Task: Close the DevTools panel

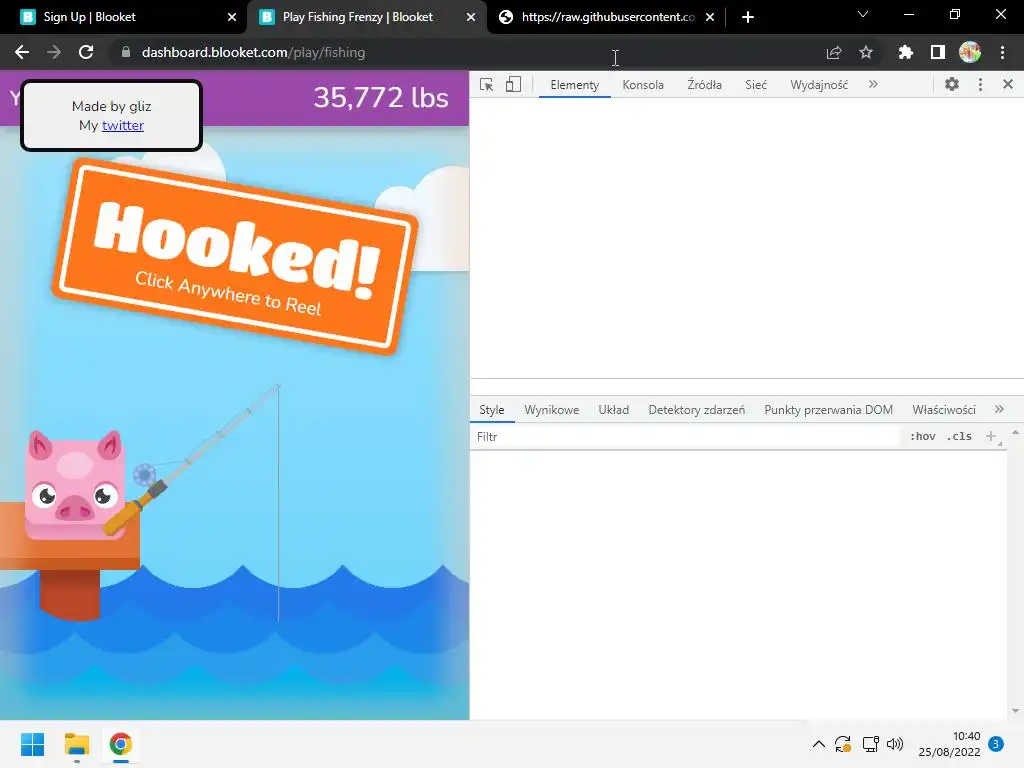Action: click(1008, 84)
